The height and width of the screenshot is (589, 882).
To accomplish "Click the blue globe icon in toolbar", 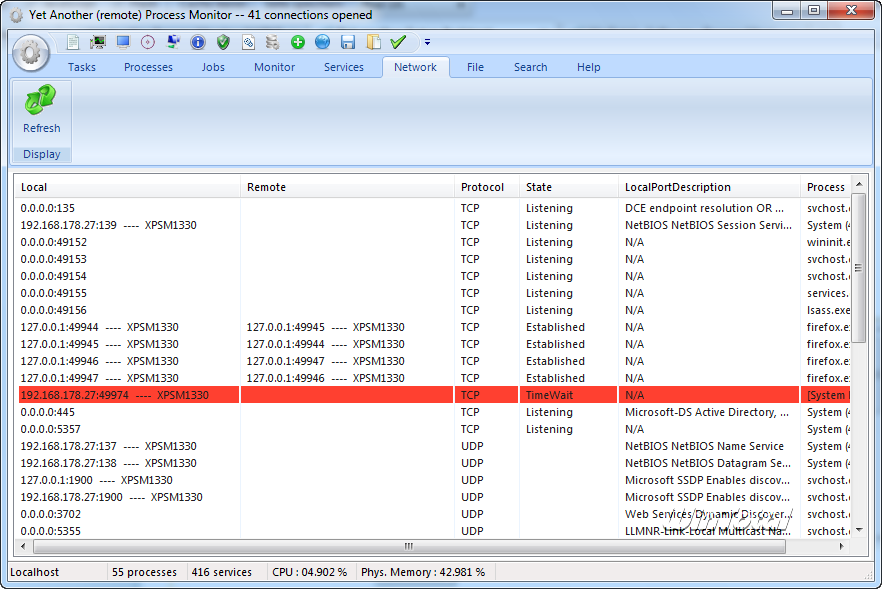I will [322, 42].
